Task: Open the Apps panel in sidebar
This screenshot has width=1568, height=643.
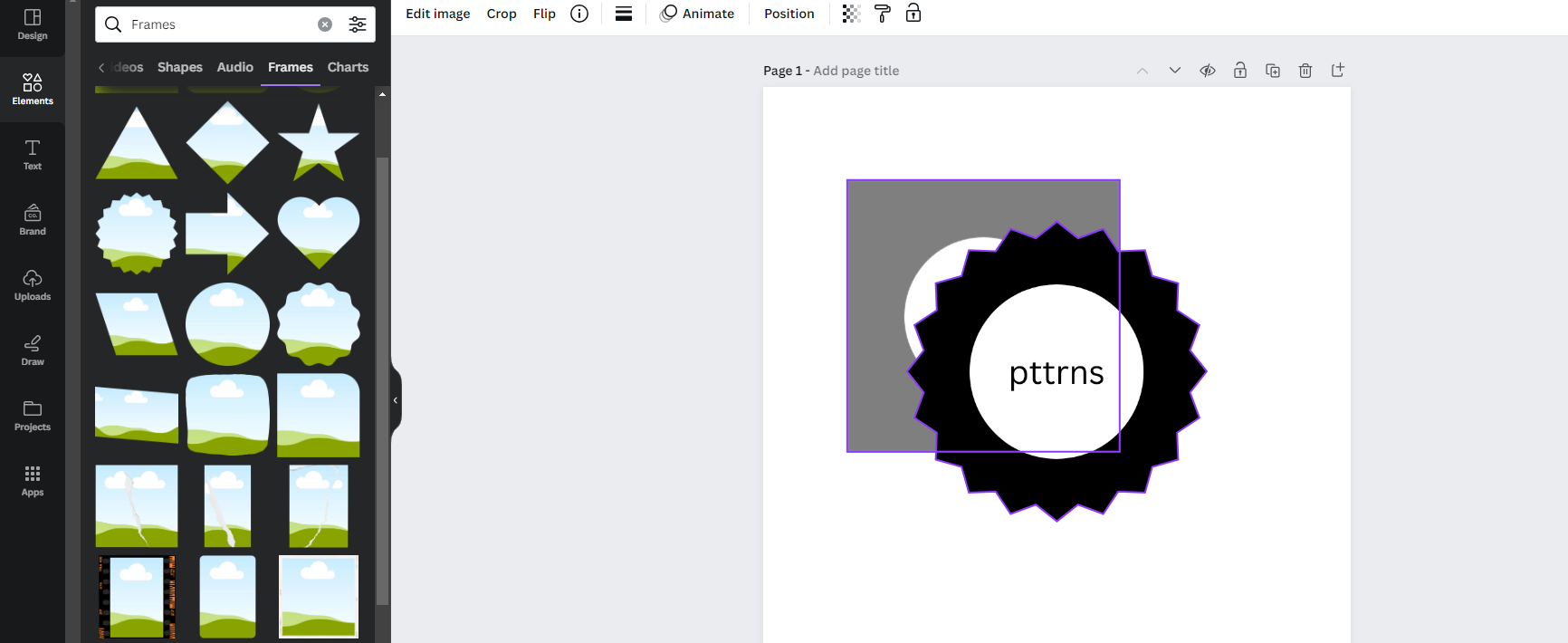Action: click(33, 481)
